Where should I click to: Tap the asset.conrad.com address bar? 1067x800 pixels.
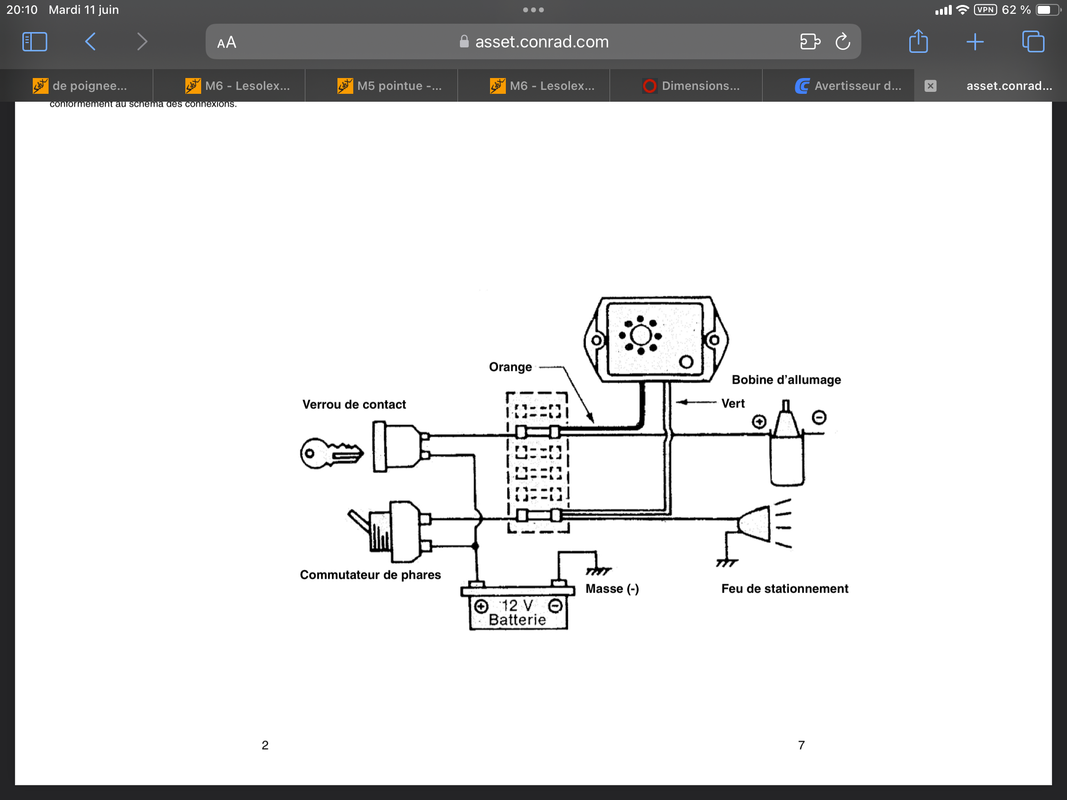coord(534,42)
